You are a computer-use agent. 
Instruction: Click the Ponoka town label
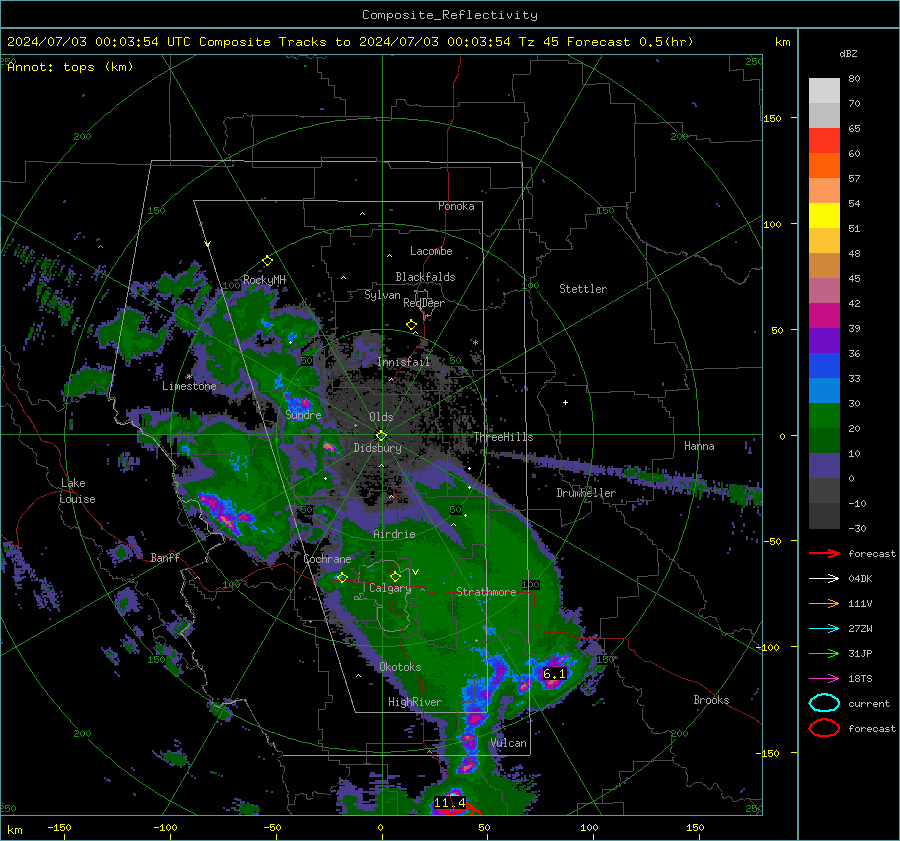click(x=456, y=206)
